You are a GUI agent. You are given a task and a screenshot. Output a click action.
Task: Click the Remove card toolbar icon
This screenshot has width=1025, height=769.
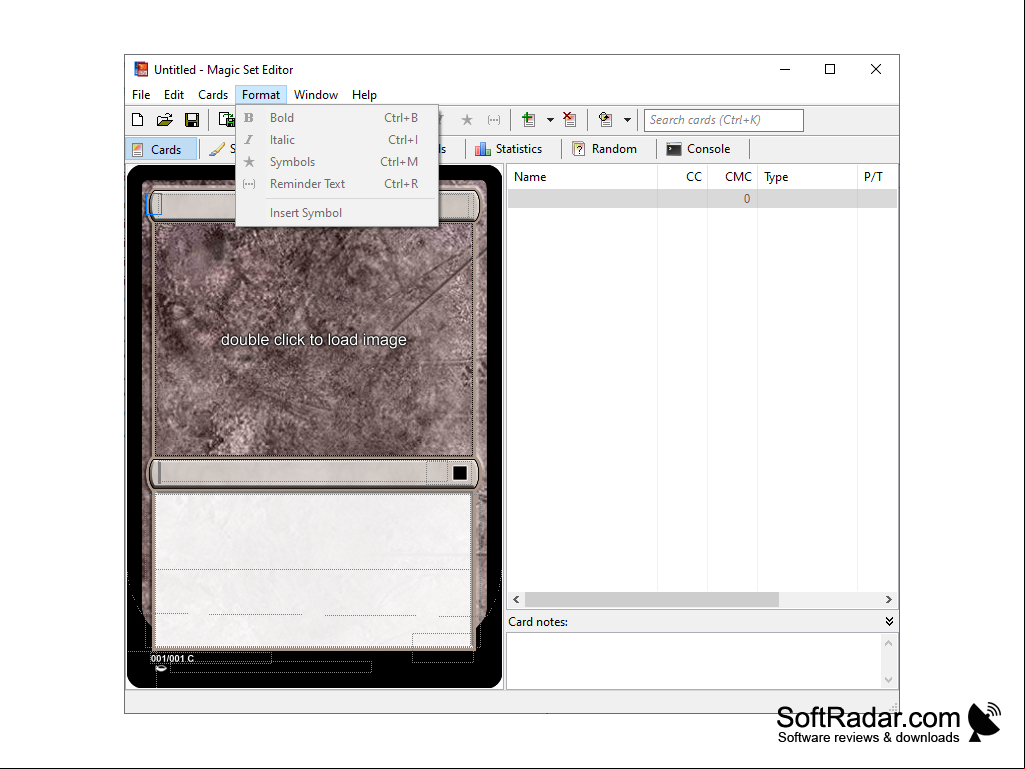570,120
